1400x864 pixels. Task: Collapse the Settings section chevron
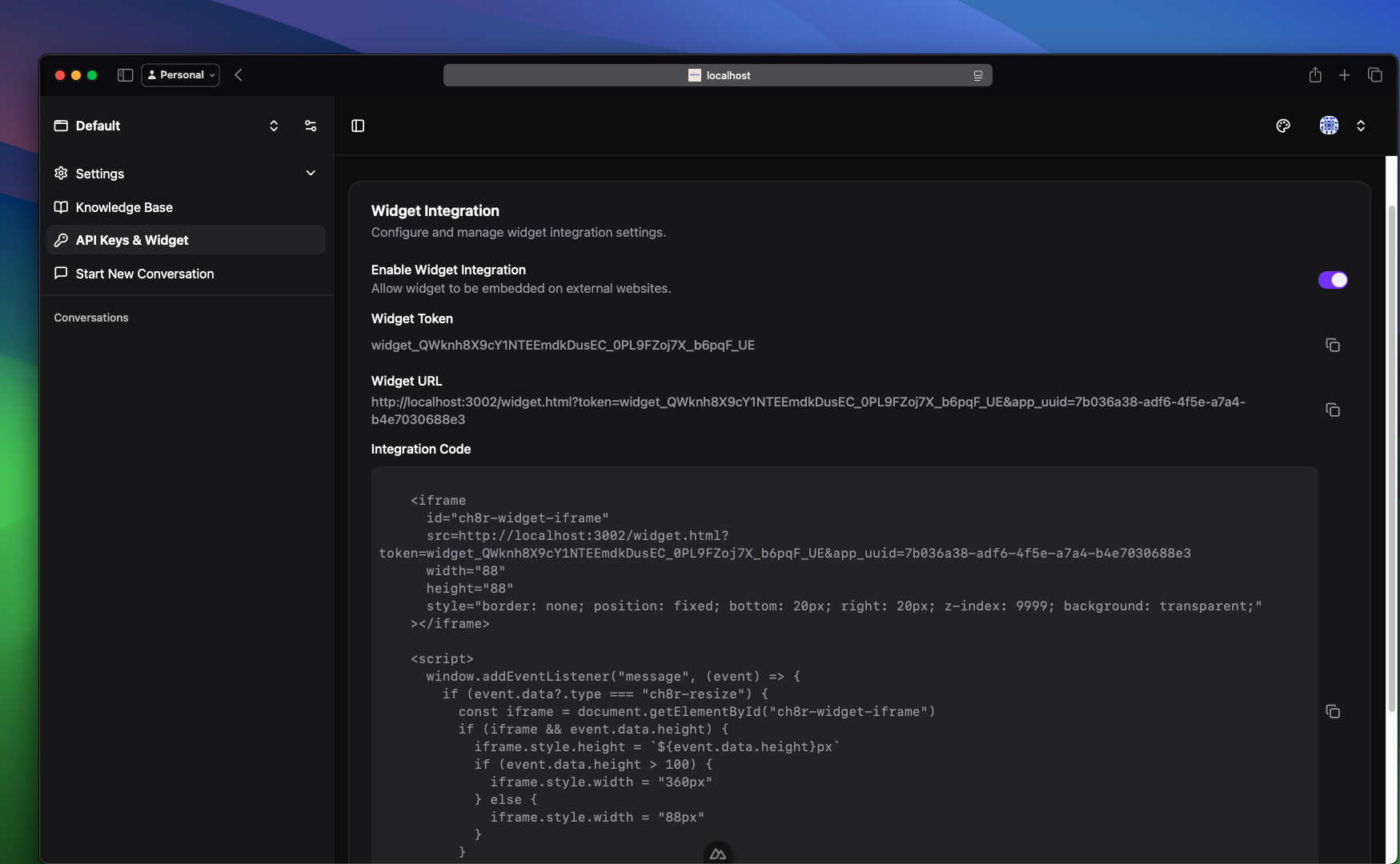click(310, 173)
